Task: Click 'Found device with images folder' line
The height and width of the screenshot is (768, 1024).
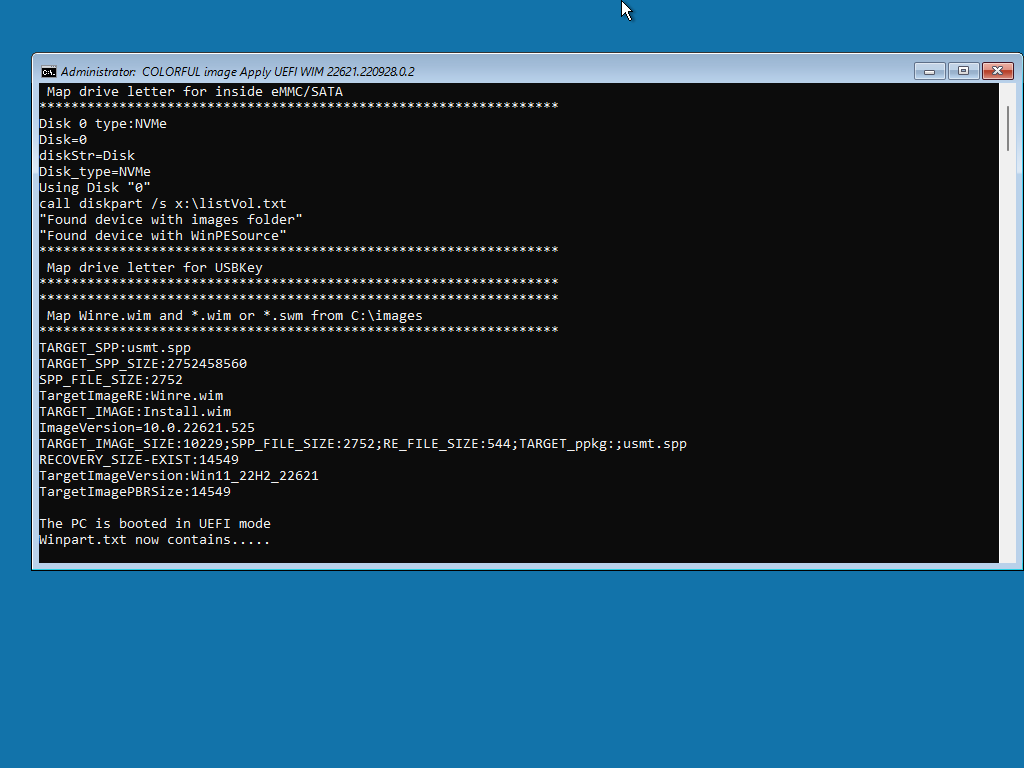Action: click(171, 219)
